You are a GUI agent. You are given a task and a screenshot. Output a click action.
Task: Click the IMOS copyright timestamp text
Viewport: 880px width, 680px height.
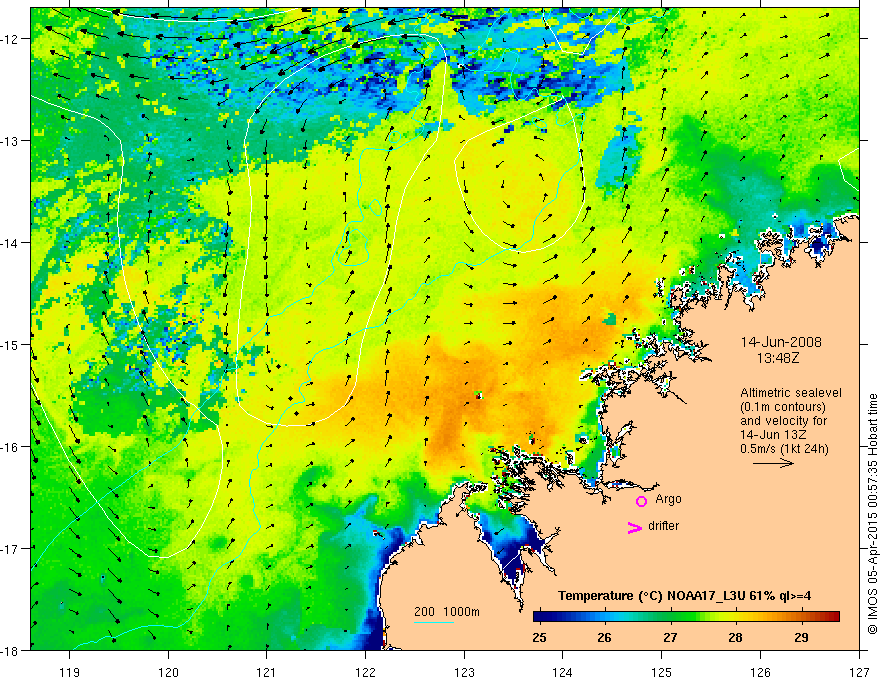(872, 515)
